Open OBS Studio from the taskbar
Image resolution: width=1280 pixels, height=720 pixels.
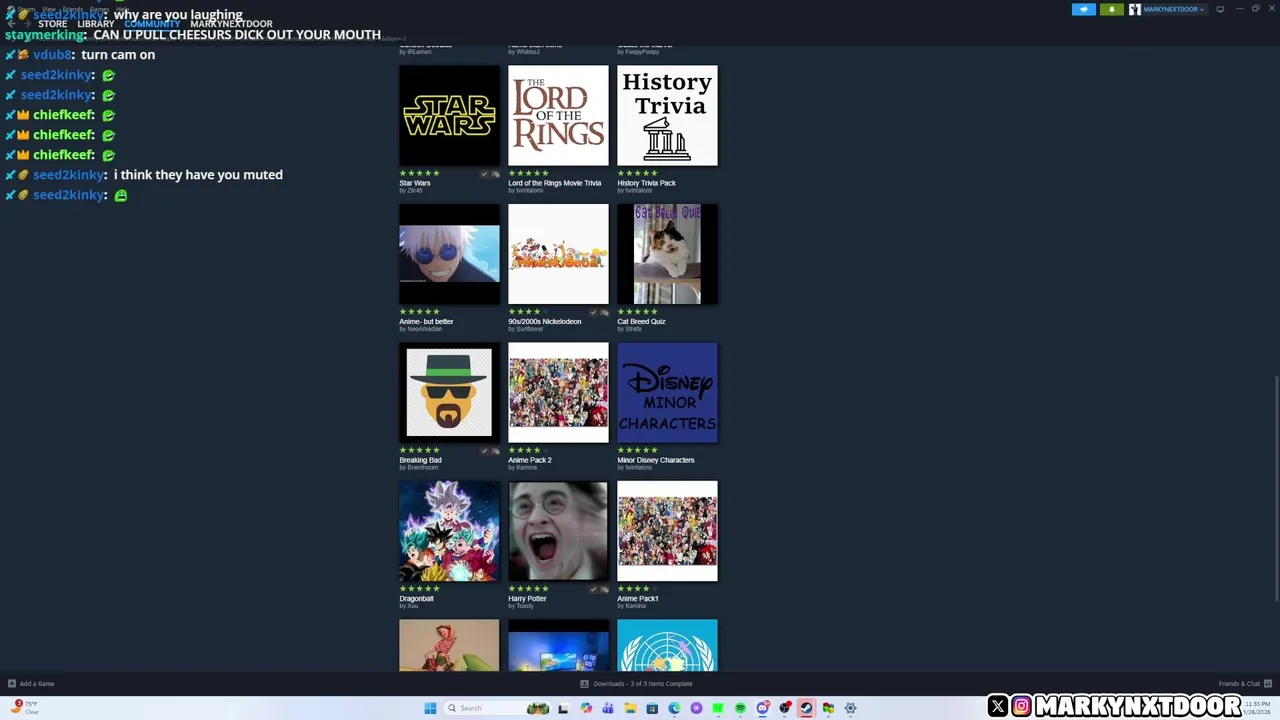(785, 708)
